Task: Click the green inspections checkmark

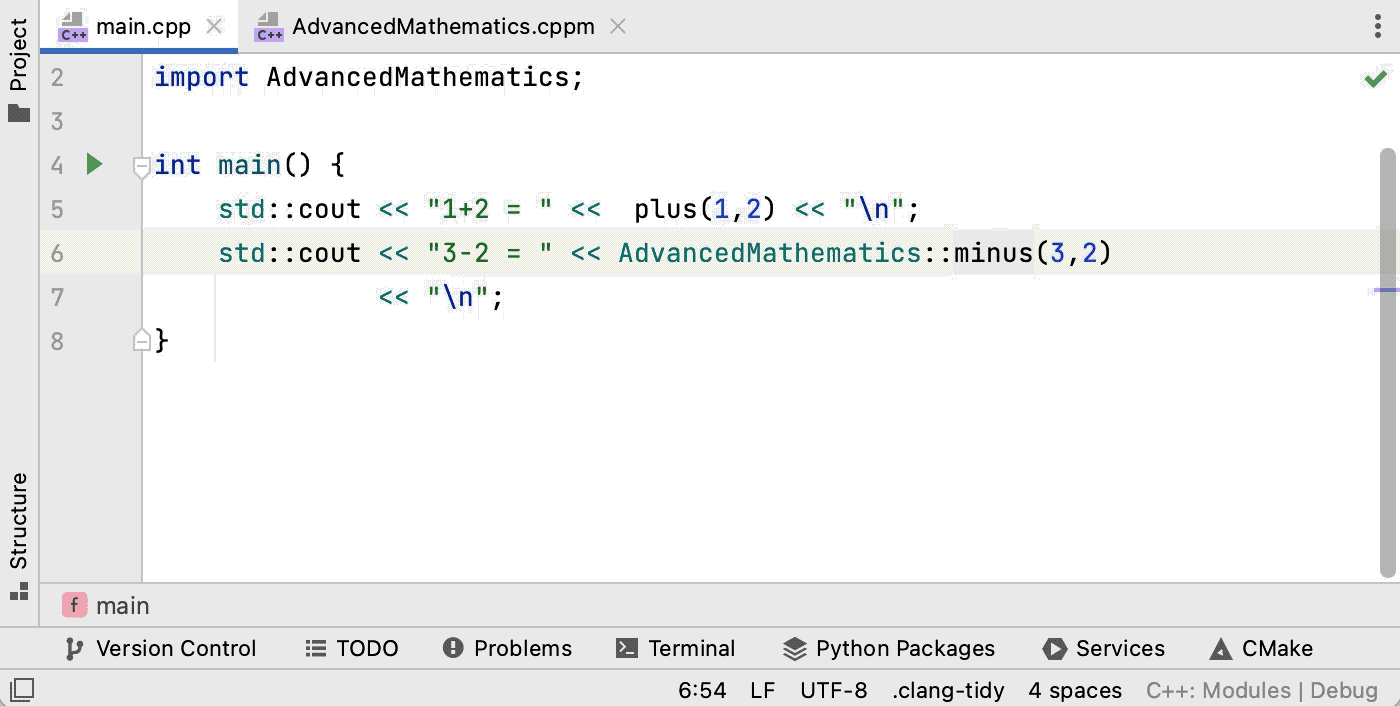Action: click(1376, 77)
